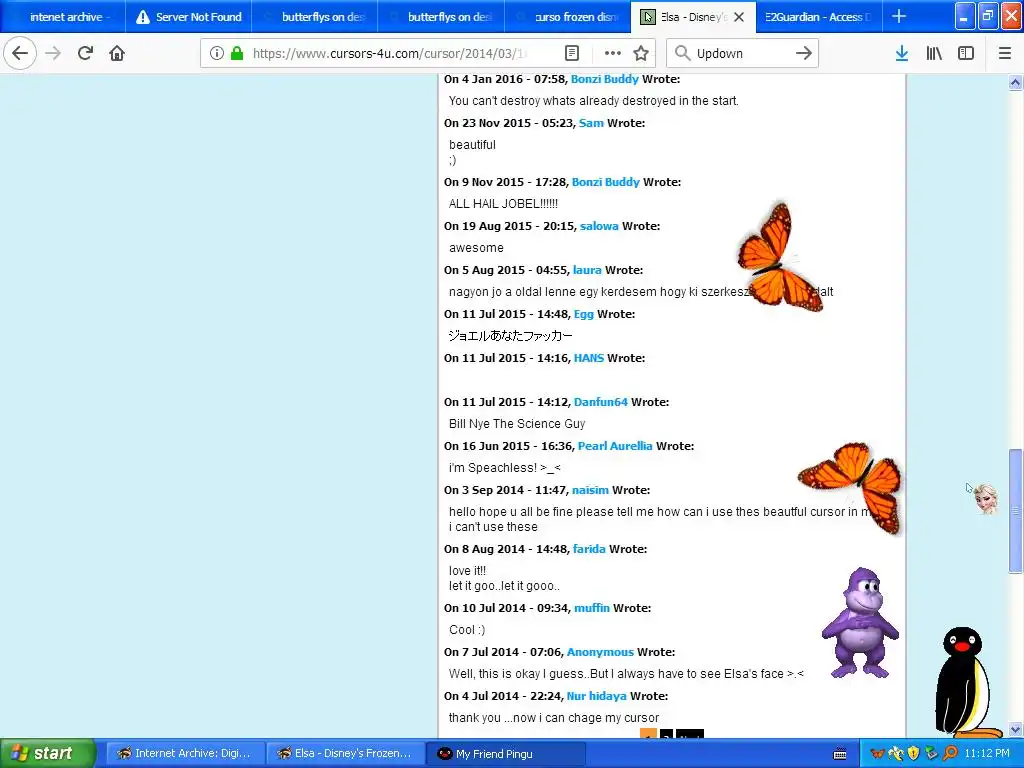Switch to the Server Not Found tab
This screenshot has width=1024, height=768.
188,17
